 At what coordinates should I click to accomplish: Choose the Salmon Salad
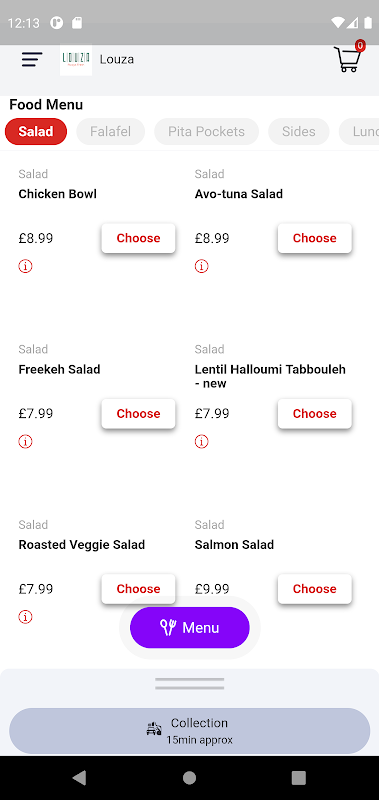tap(315, 589)
